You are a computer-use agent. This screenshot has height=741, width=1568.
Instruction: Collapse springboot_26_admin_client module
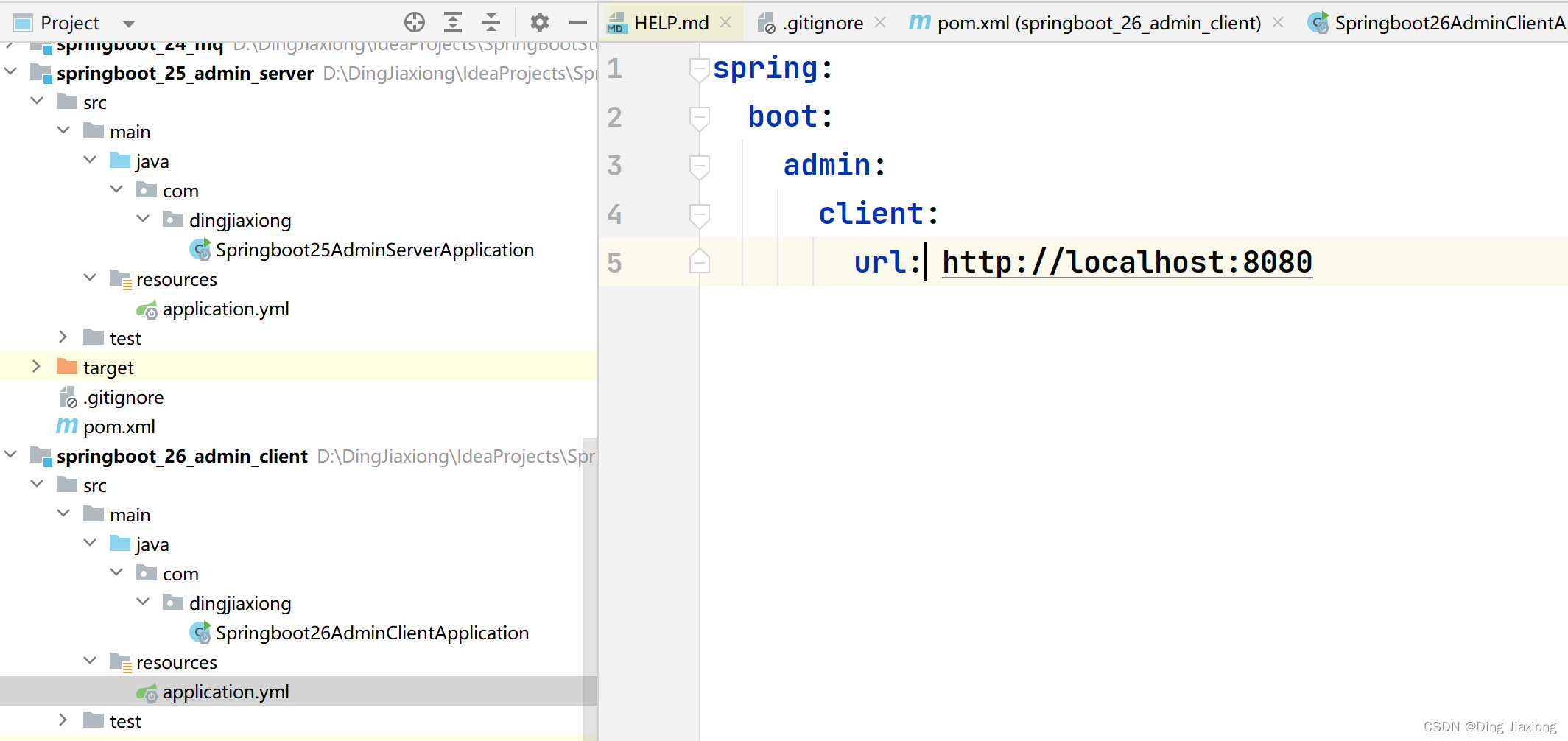pyautogui.click(x=11, y=454)
